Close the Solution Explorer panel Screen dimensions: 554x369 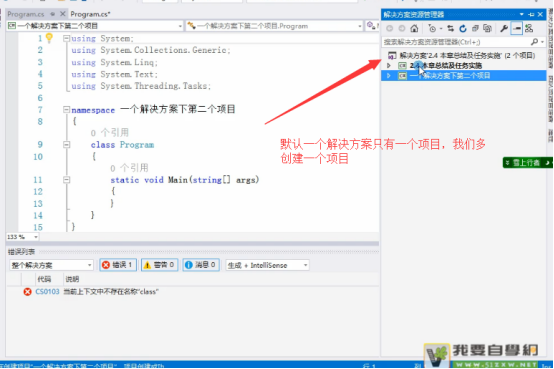540,14
